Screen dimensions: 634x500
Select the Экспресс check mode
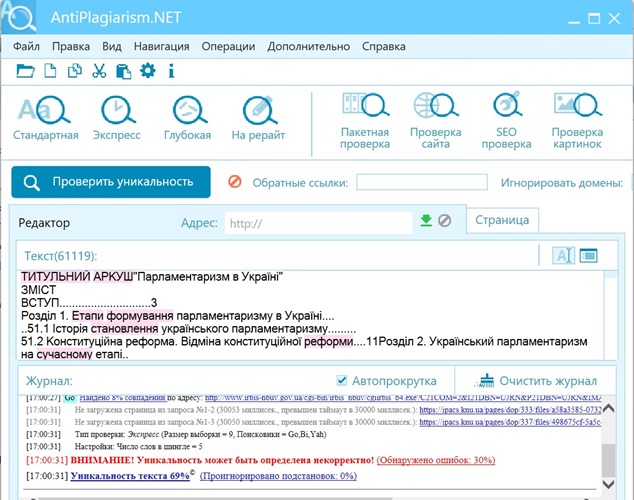[x=117, y=118]
